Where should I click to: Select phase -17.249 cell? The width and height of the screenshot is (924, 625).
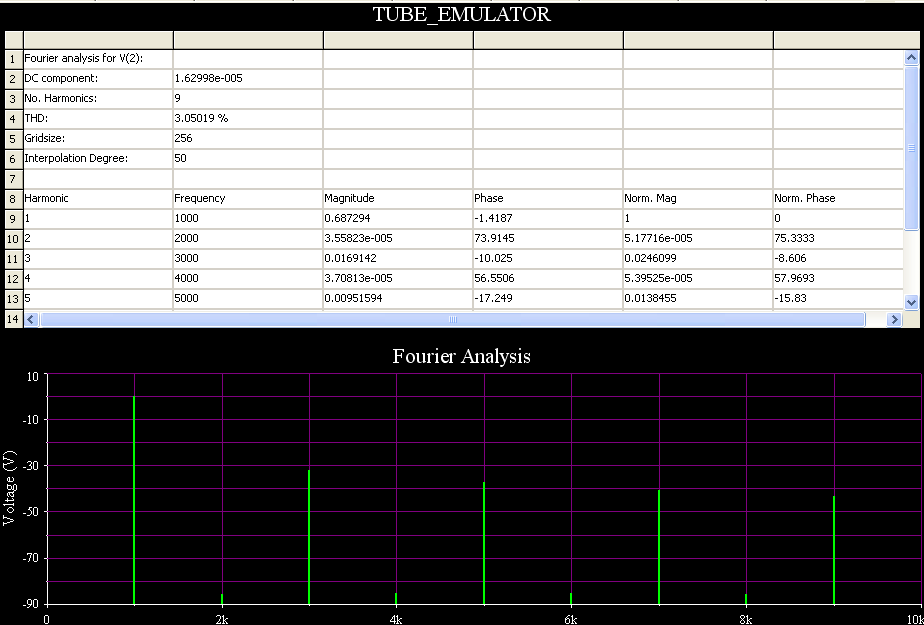pyautogui.click(x=548, y=299)
